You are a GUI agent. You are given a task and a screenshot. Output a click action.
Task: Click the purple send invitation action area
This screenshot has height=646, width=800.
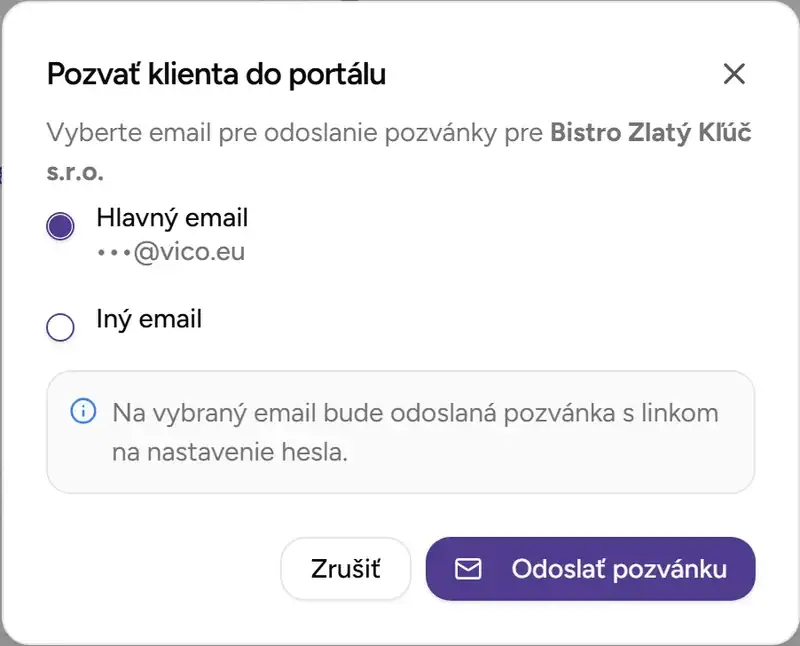(x=590, y=568)
